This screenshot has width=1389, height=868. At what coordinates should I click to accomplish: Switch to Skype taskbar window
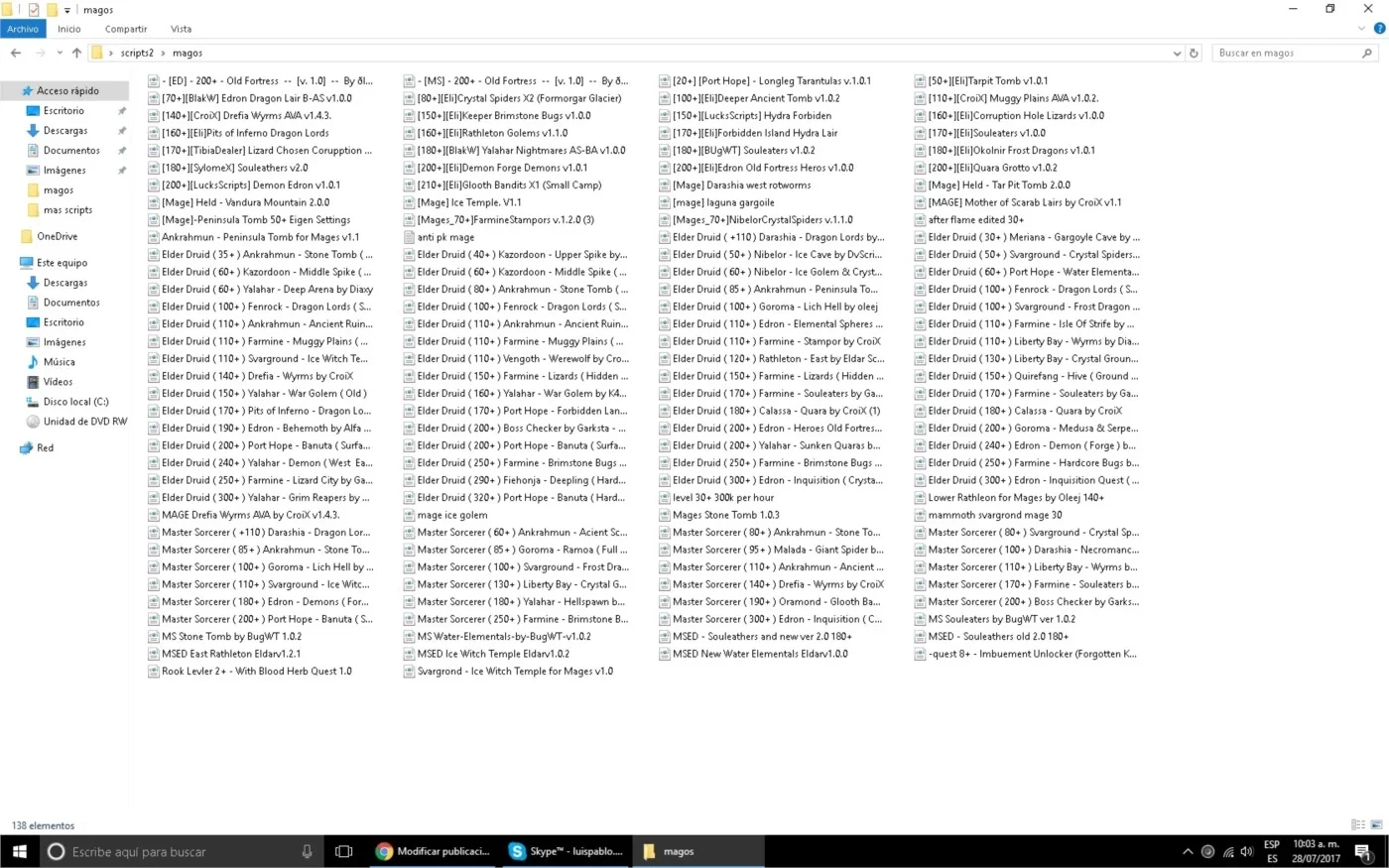coord(566,851)
